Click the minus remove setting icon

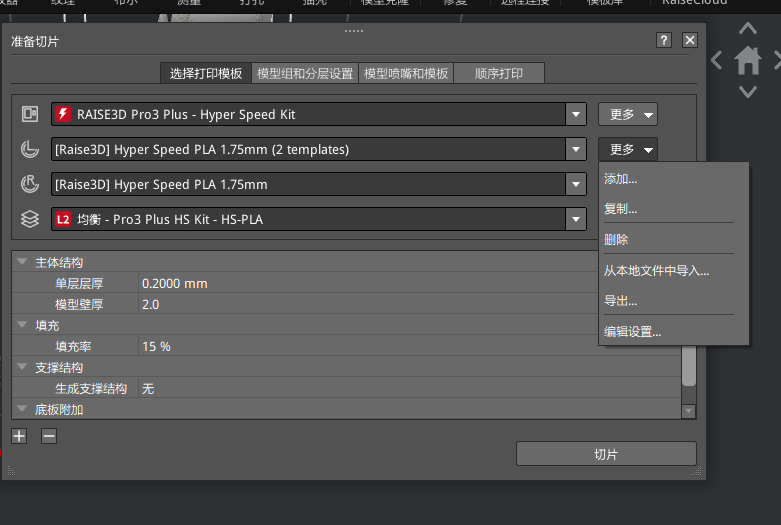[x=49, y=436]
